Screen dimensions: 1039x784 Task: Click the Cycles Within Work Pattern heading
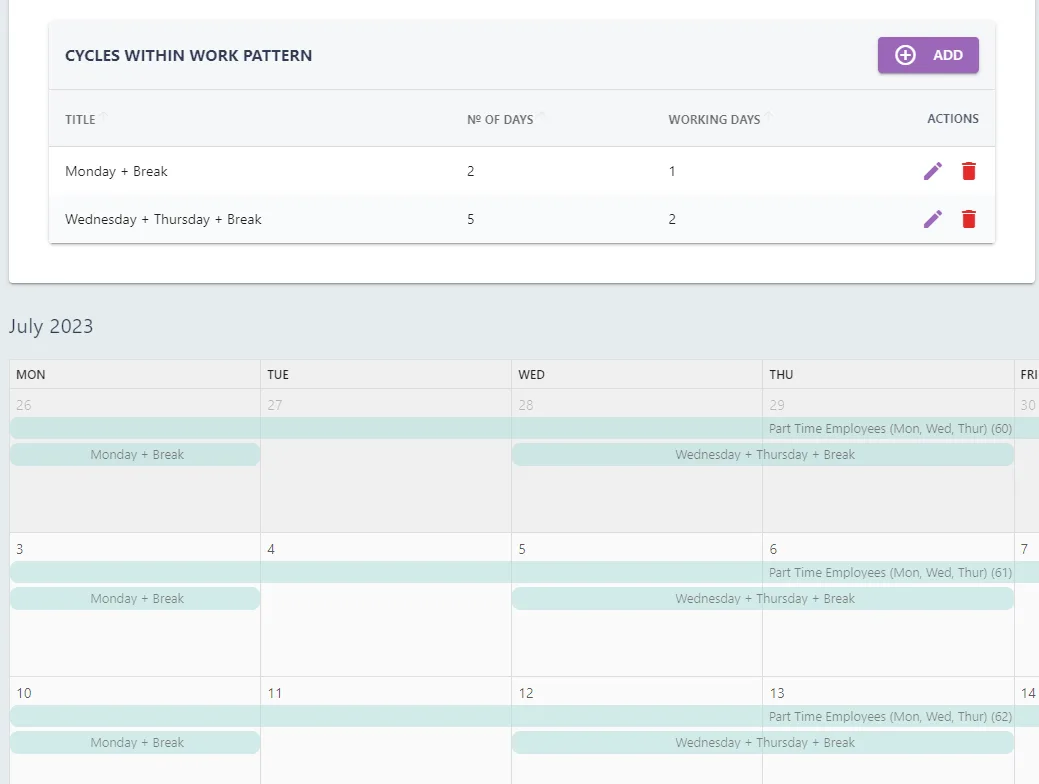click(x=188, y=55)
